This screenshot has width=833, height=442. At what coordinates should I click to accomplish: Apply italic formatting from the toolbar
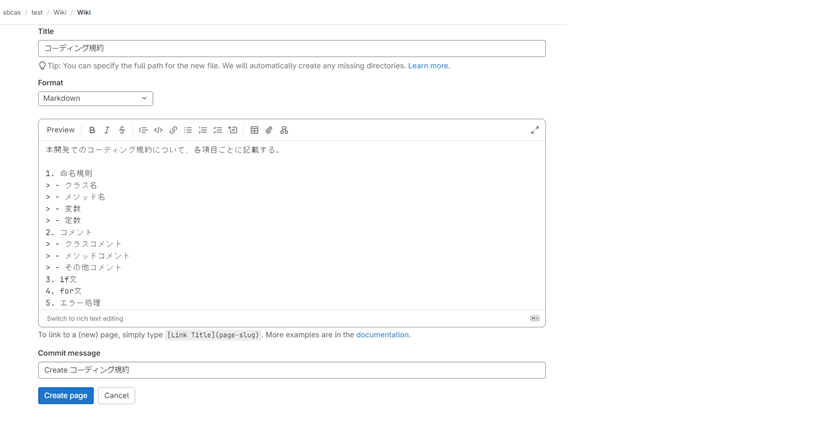pyautogui.click(x=107, y=130)
